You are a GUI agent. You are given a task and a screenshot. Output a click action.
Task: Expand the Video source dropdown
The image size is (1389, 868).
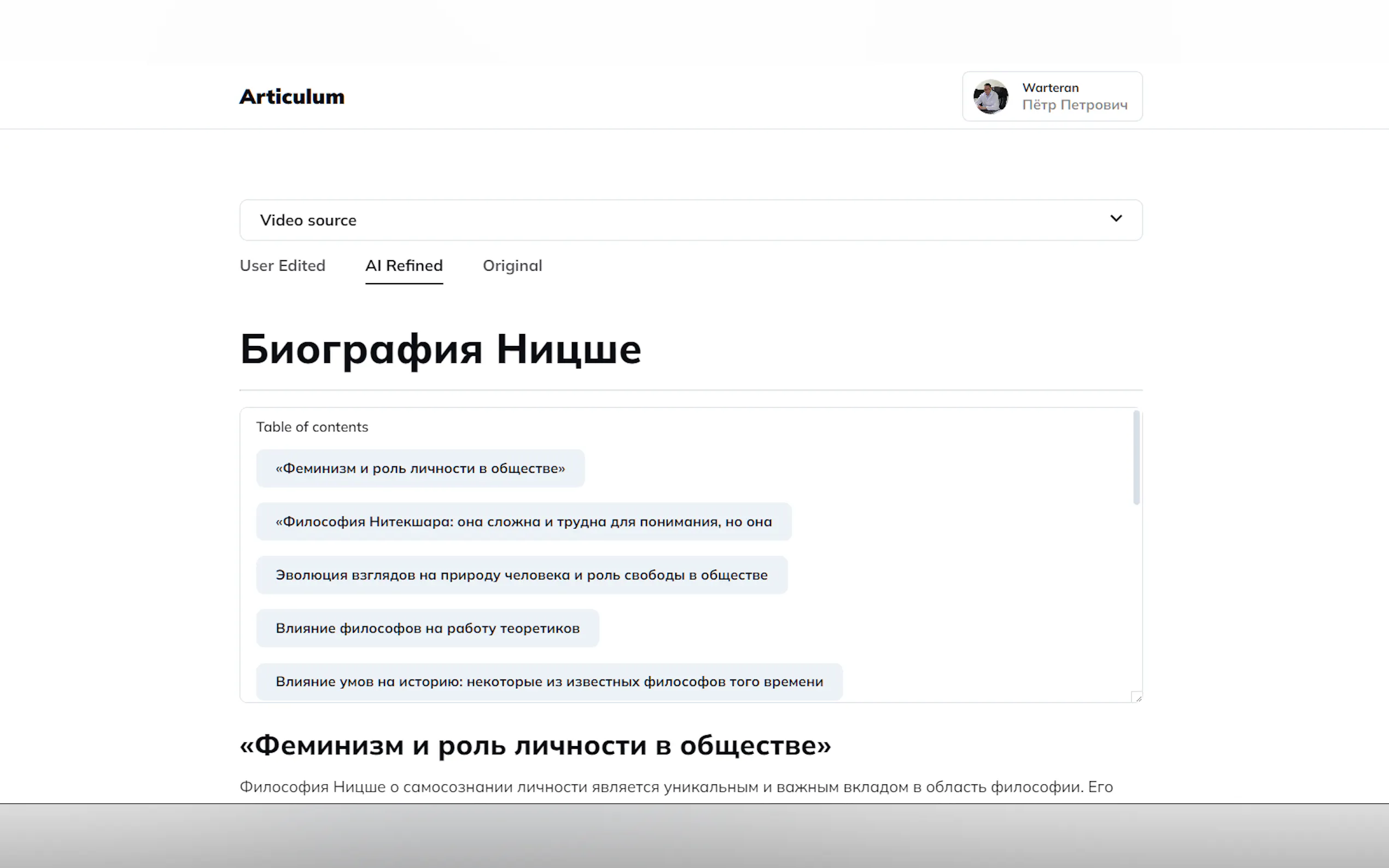pos(689,220)
